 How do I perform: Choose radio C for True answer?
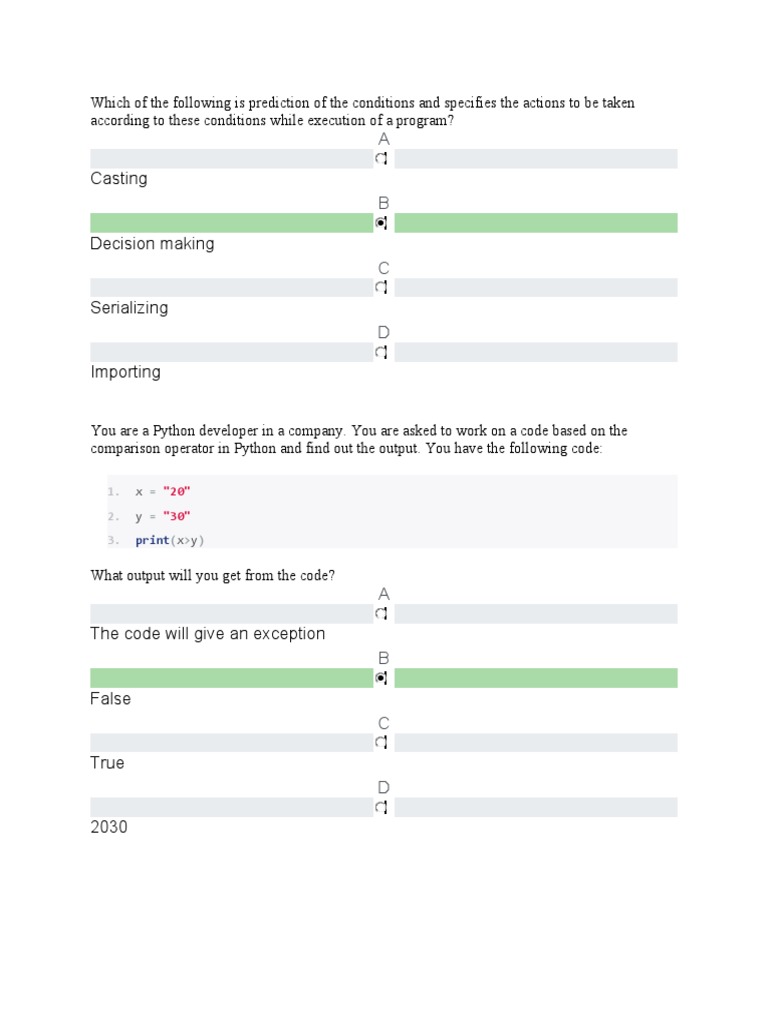(x=381, y=742)
